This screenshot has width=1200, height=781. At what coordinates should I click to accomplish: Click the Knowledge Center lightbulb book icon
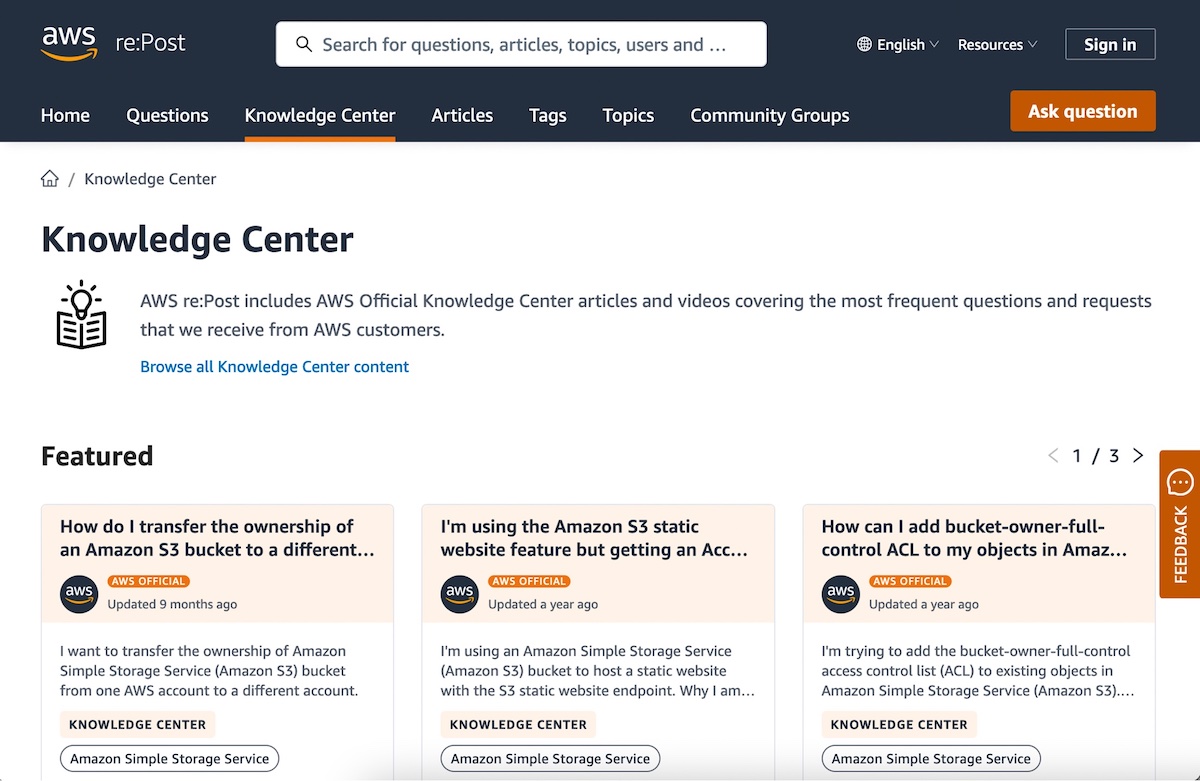point(82,315)
